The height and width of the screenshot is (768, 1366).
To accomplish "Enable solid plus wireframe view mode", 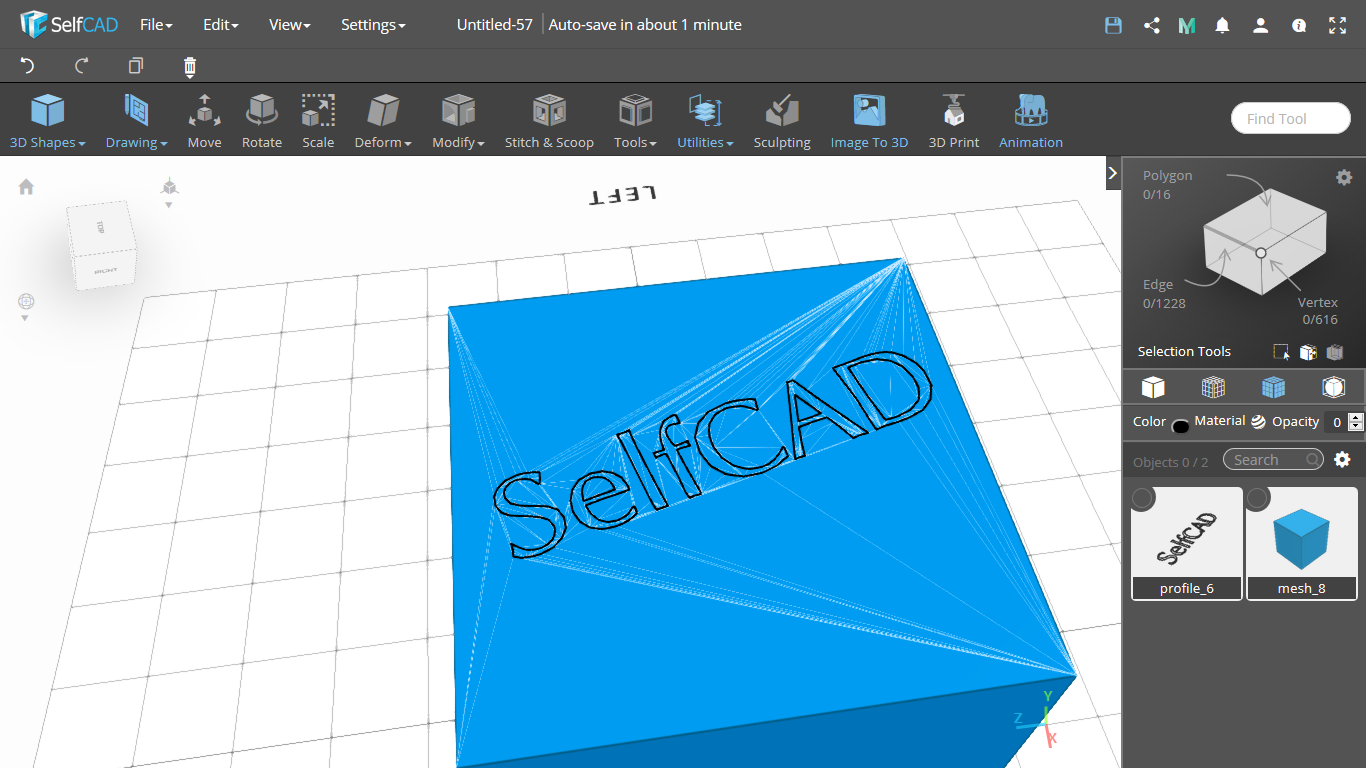I will click(1273, 387).
